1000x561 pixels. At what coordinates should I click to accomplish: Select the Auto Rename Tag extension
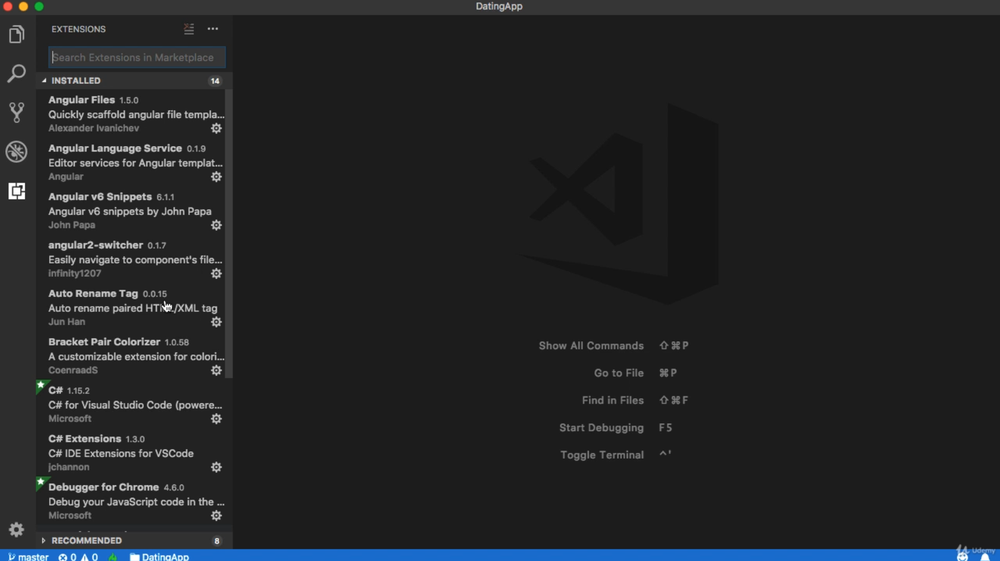[131, 307]
